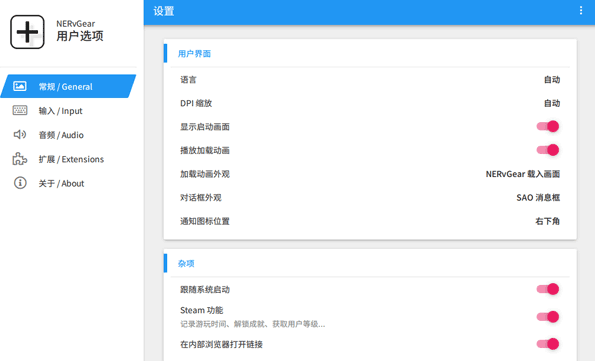This screenshot has height=361, width=595.
Task: Click the 对话框外观 label
Action: click(201, 197)
